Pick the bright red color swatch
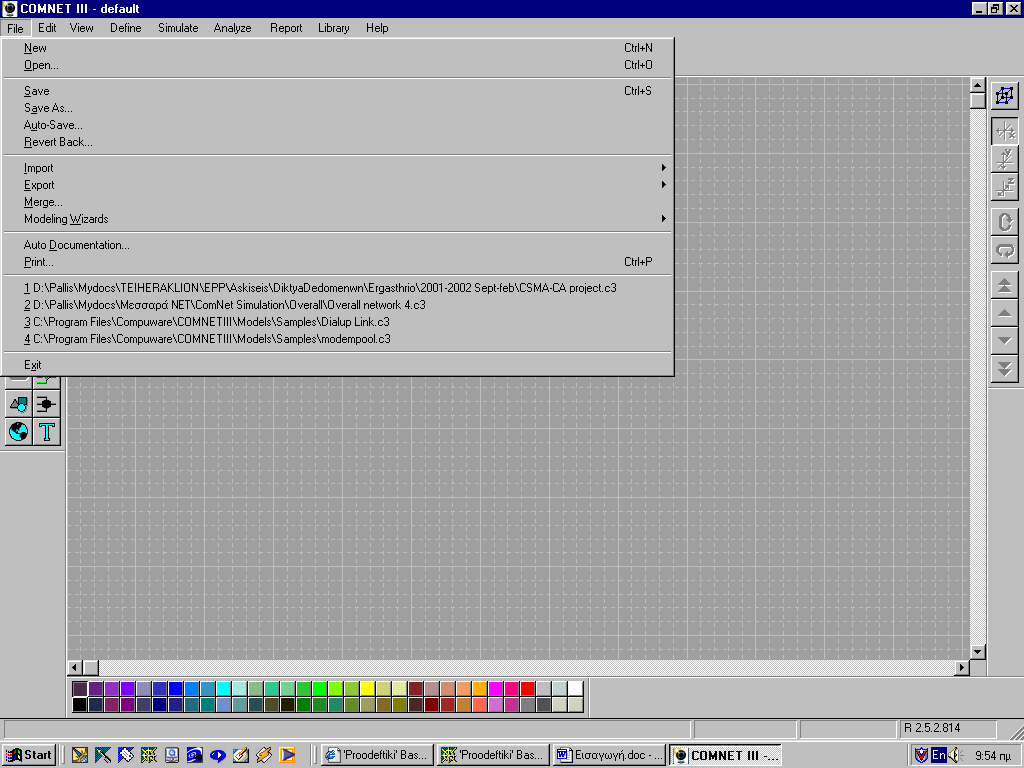1024x768 pixels. pyautogui.click(x=527, y=688)
